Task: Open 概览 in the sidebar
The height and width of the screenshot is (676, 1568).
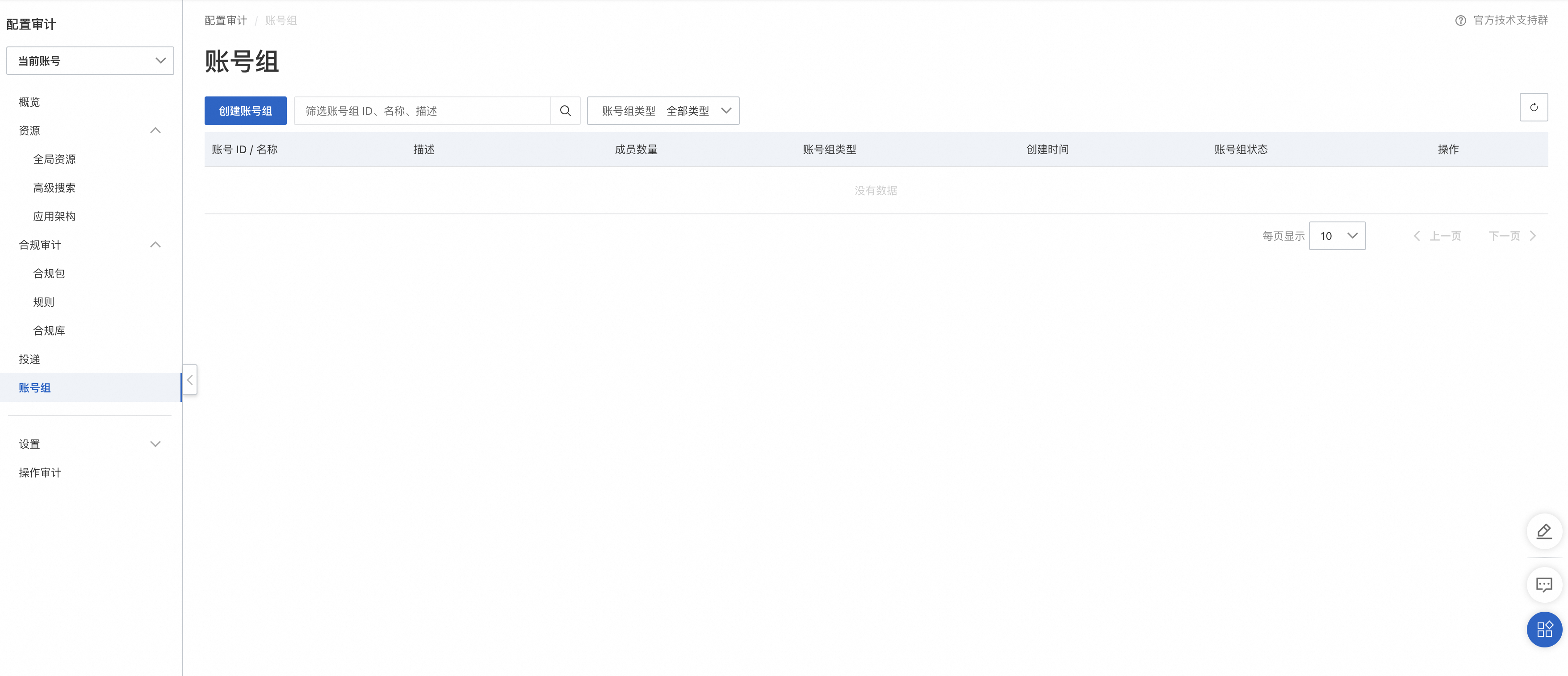Action: click(29, 102)
